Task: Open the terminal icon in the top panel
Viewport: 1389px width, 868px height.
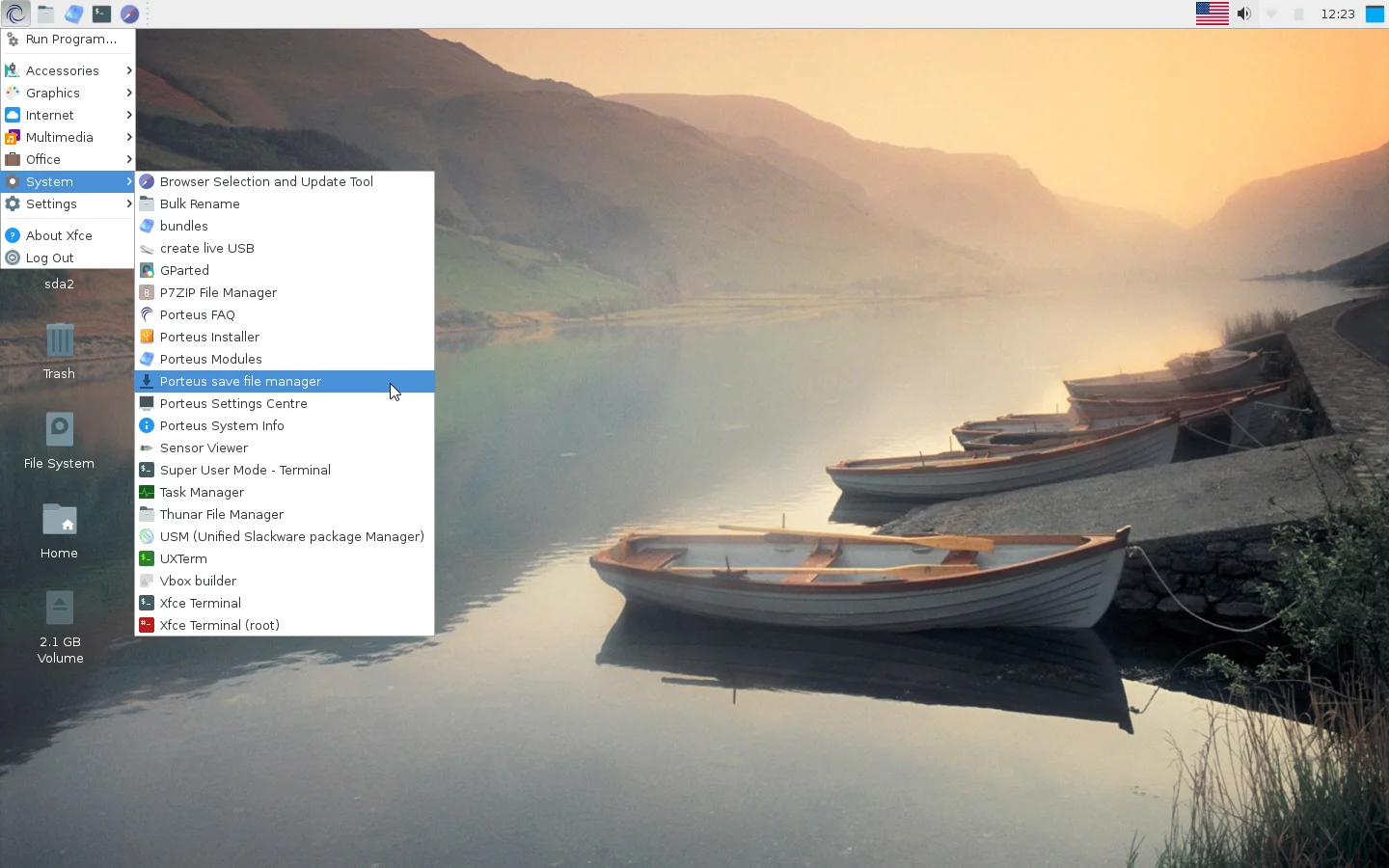Action: (102, 14)
